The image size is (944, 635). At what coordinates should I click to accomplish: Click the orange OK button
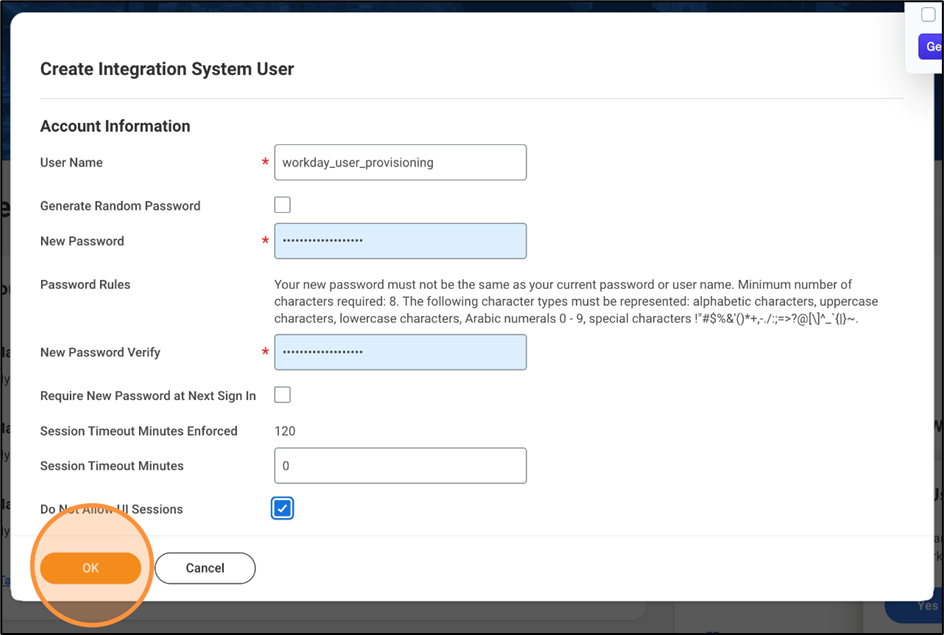[x=90, y=568]
